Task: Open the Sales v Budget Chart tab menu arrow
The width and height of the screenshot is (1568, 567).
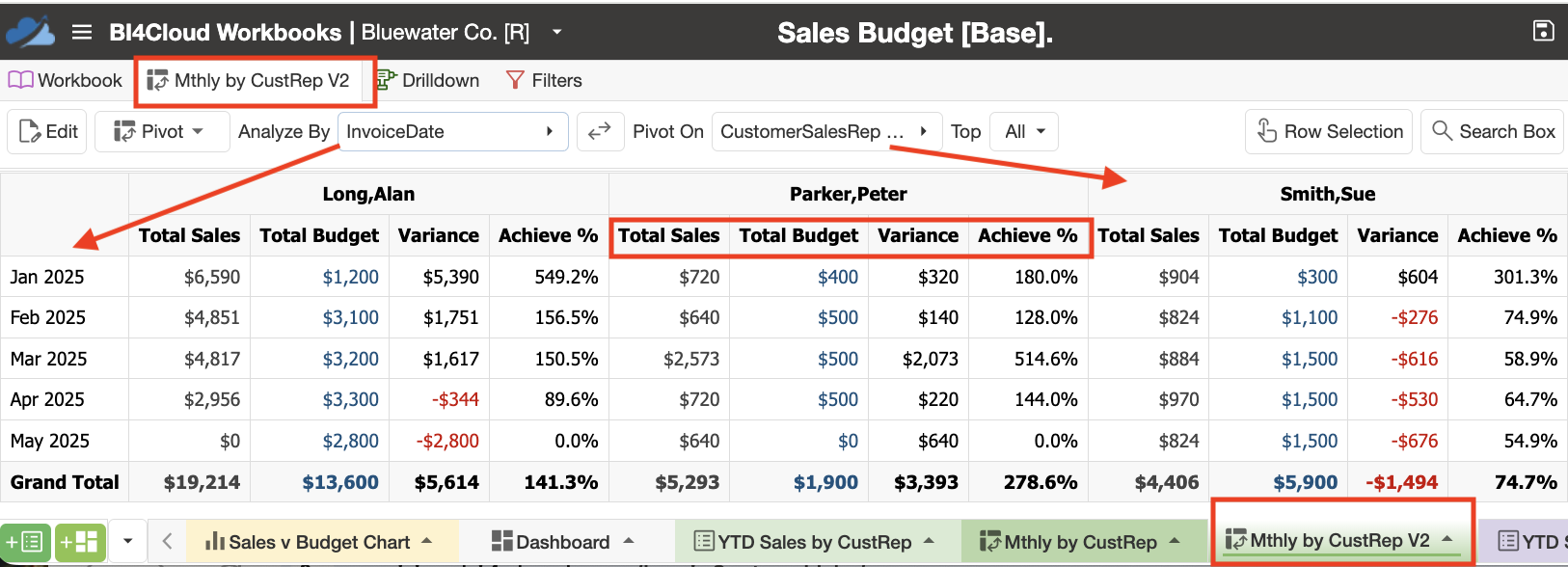Action: tap(427, 541)
